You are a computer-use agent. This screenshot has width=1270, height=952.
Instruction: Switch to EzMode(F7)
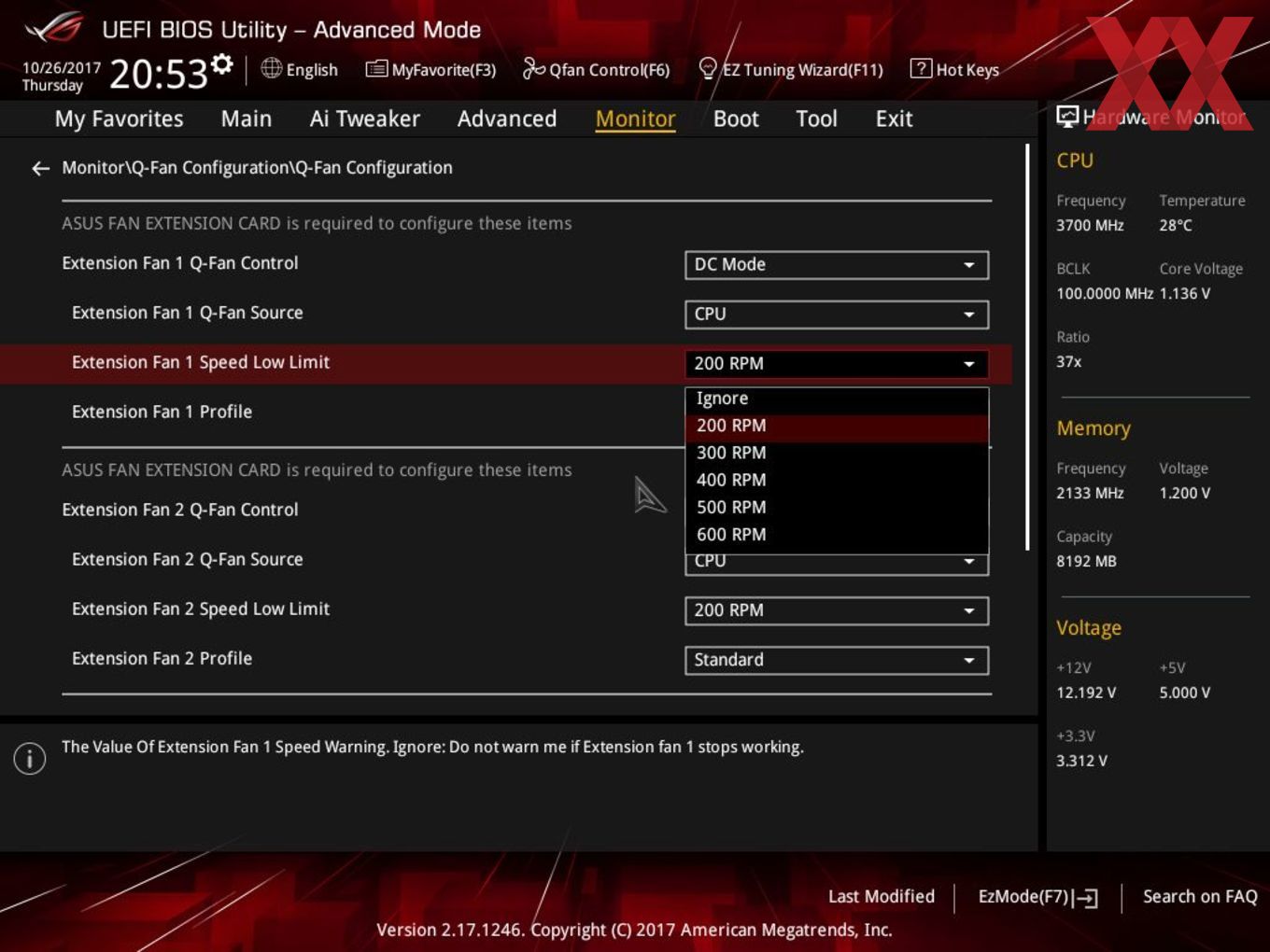pyautogui.click(x=1037, y=897)
